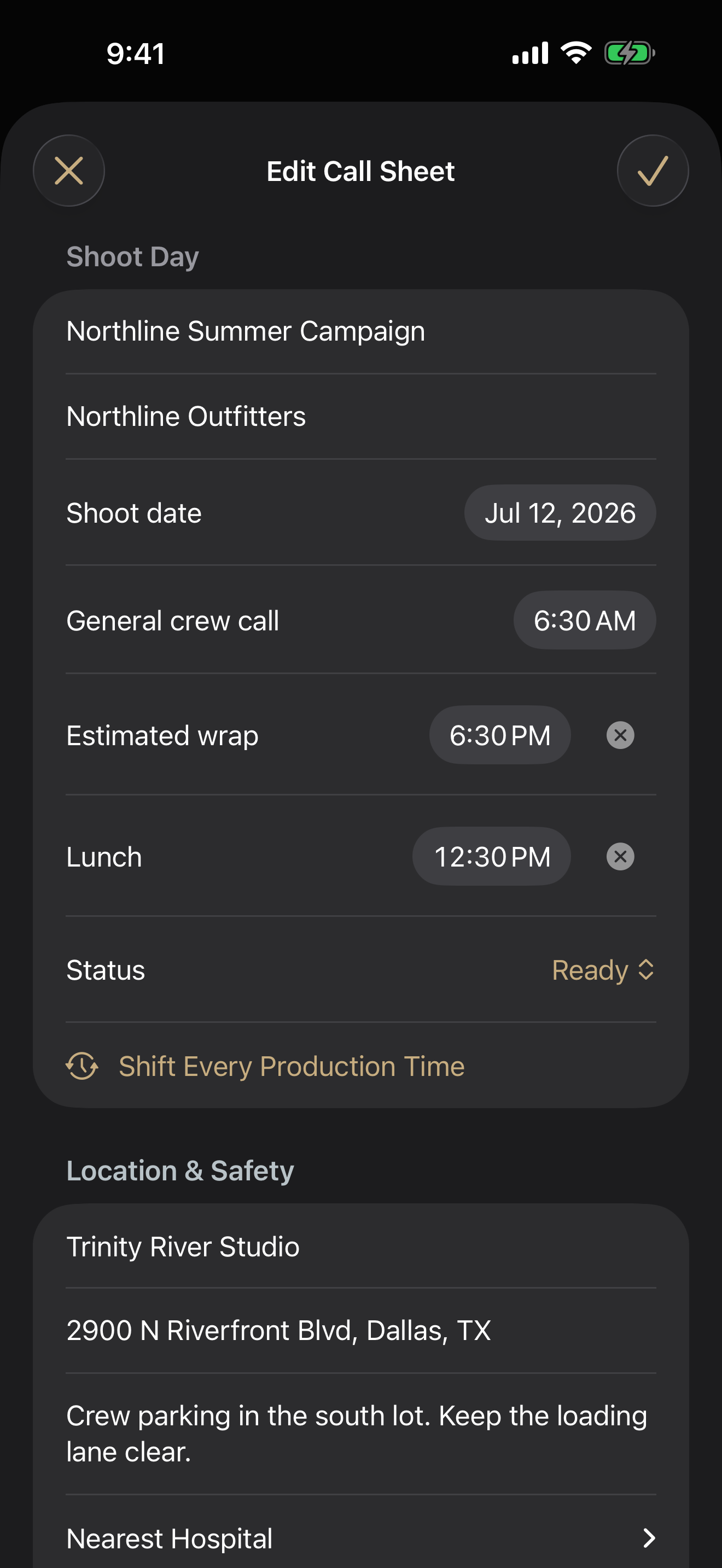Tap the battery charging icon

click(x=630, y=53)
